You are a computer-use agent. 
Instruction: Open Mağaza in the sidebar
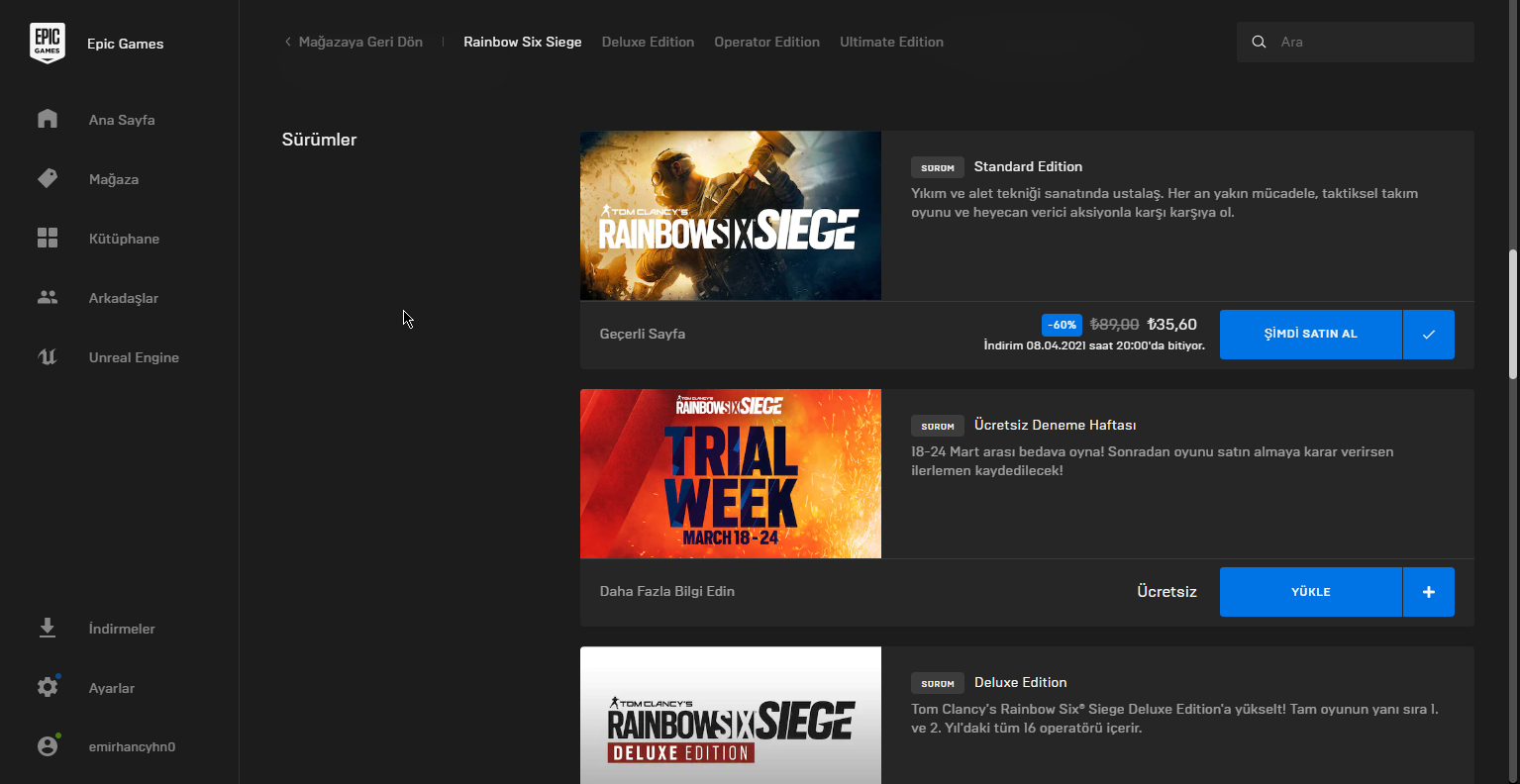(114, 179)
